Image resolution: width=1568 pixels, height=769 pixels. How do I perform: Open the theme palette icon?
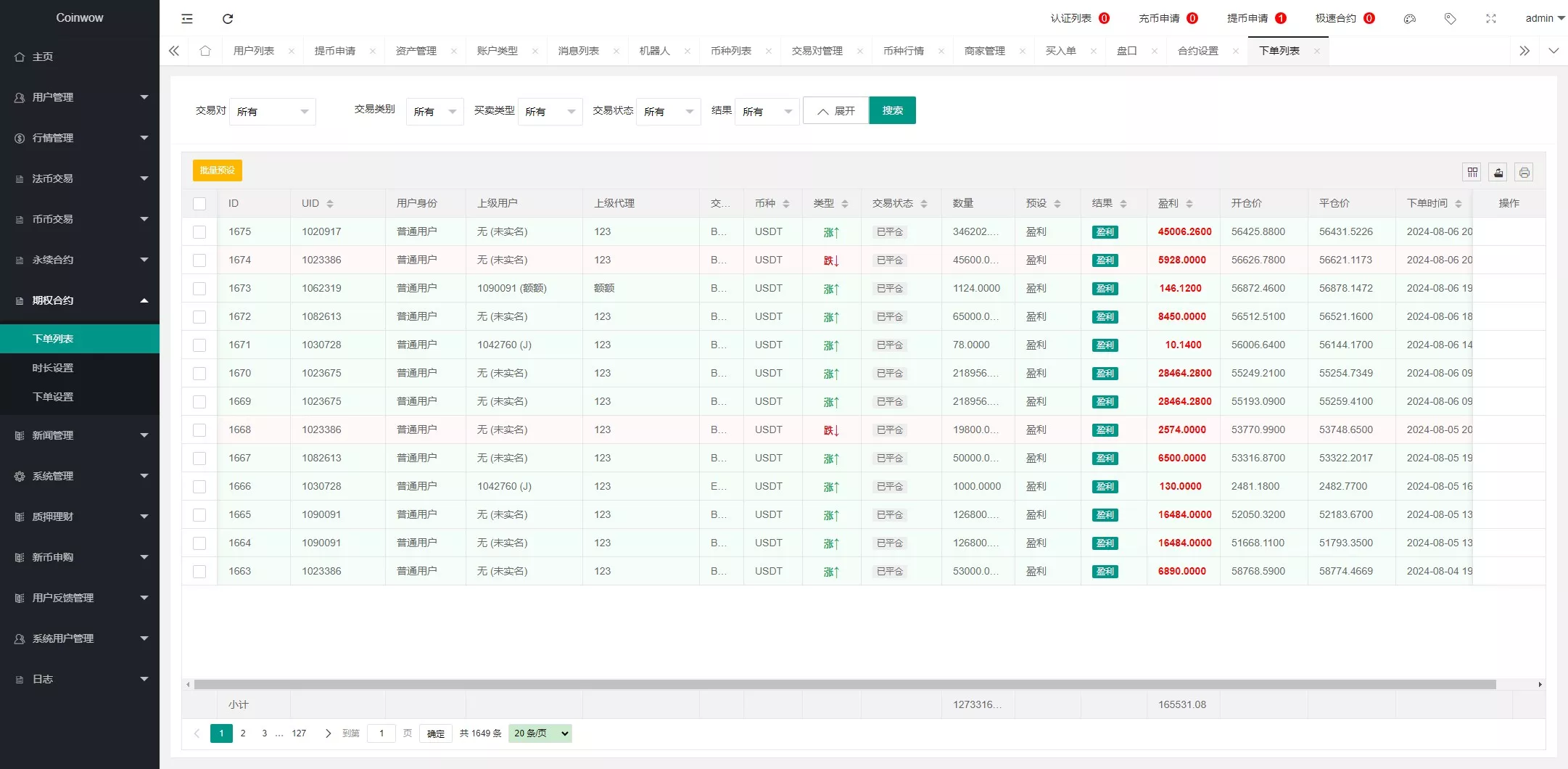tap(1409, 19)
